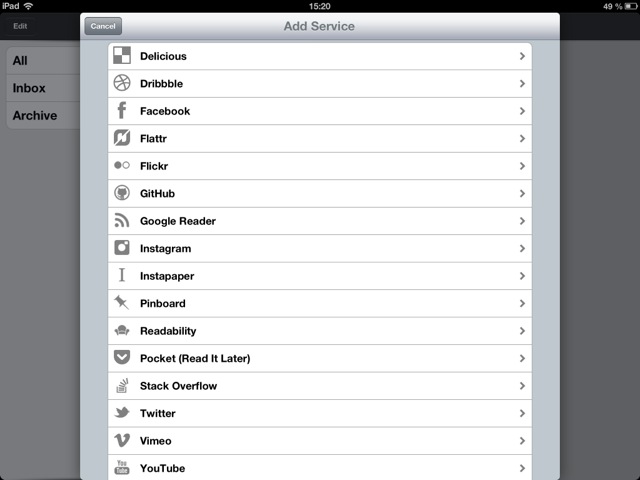Tap the Dribbble basketball icon
Image resolution: width=640 pixels, height=480 pixels.
tap(122, 83)
